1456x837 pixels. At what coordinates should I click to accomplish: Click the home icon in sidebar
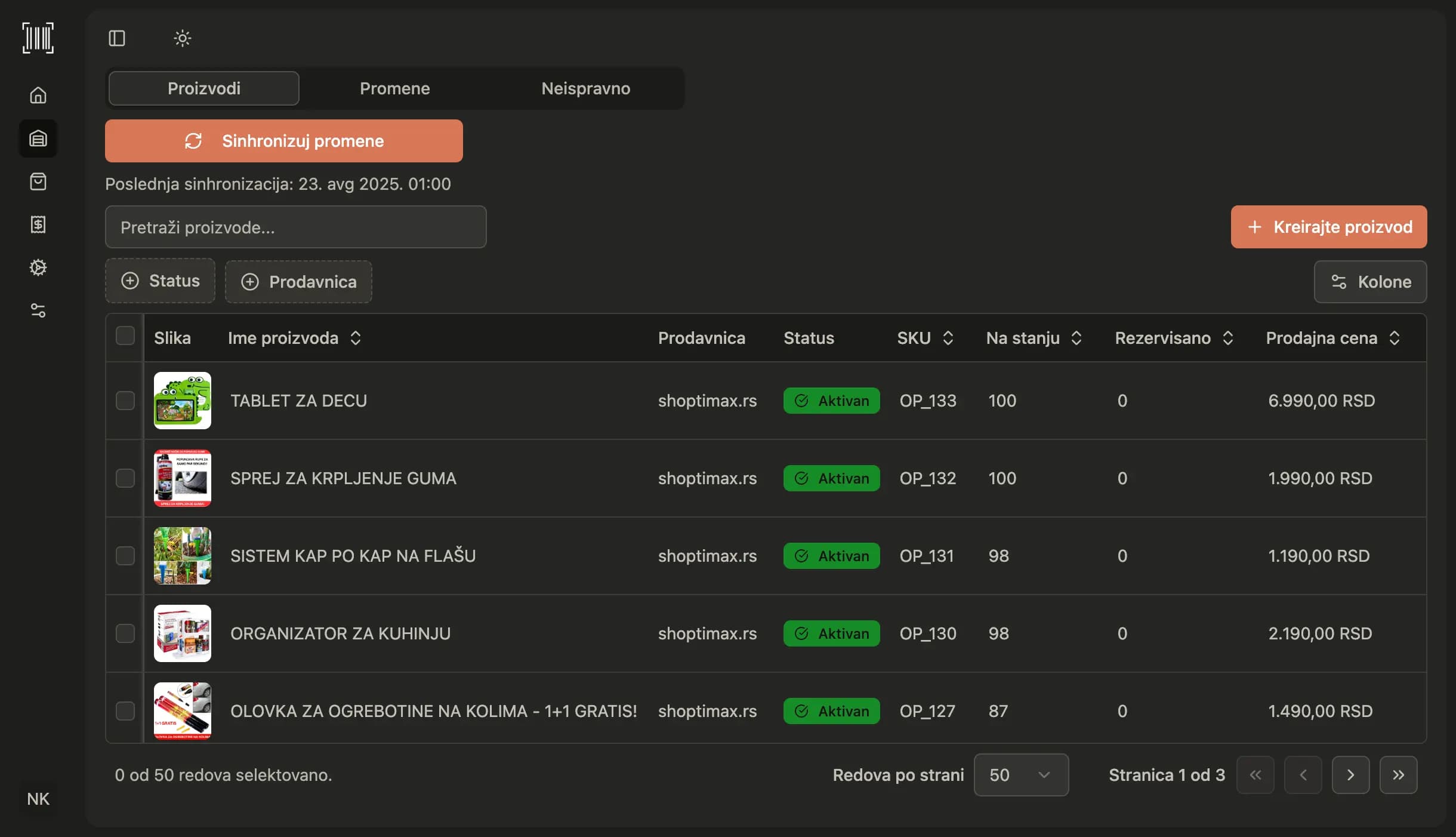38,96
